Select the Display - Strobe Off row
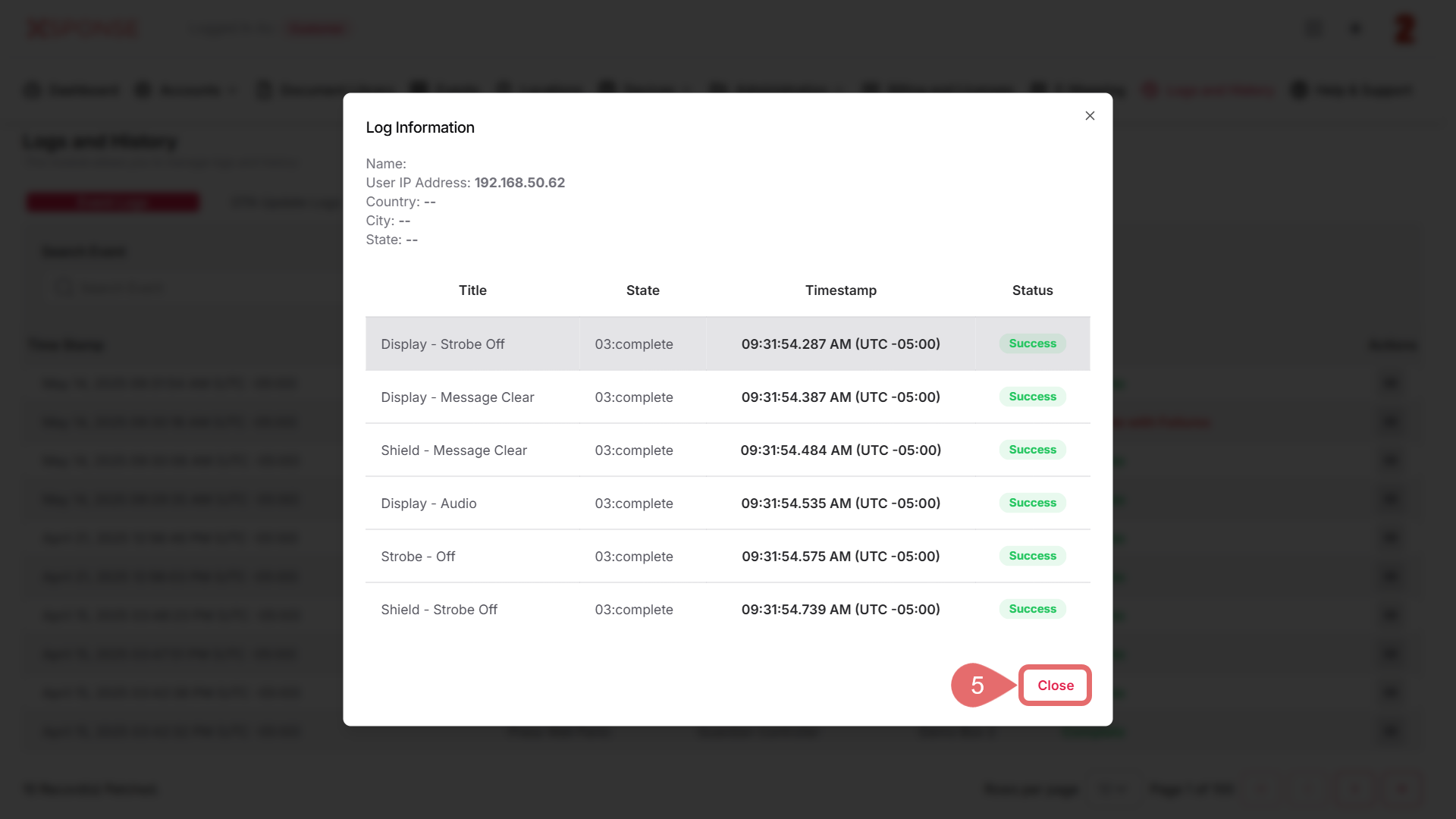1456x819 pixels. (x=442, y=344)
